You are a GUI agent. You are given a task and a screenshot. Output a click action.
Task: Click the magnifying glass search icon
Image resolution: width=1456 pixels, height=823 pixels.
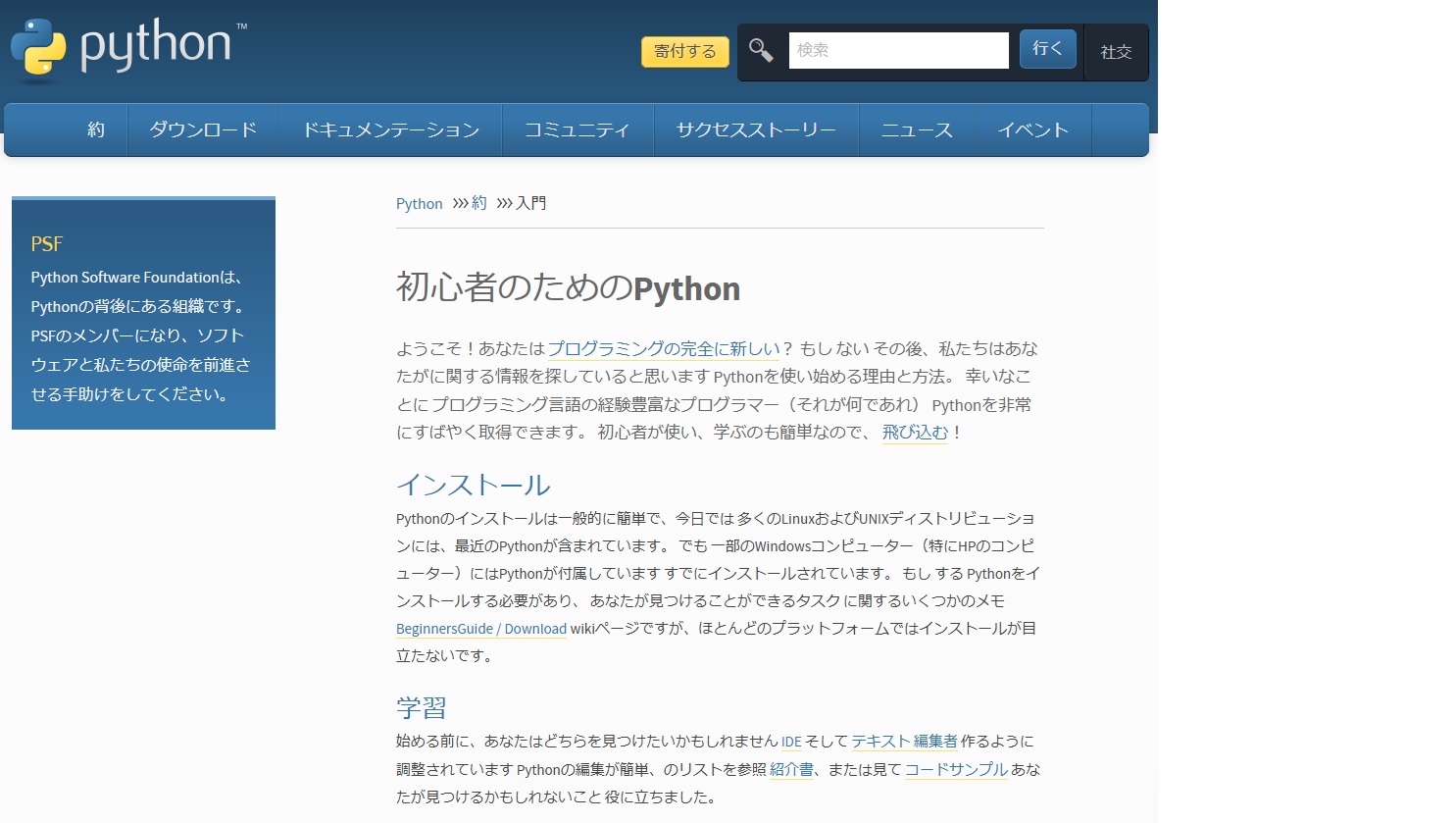click(761, 50)
